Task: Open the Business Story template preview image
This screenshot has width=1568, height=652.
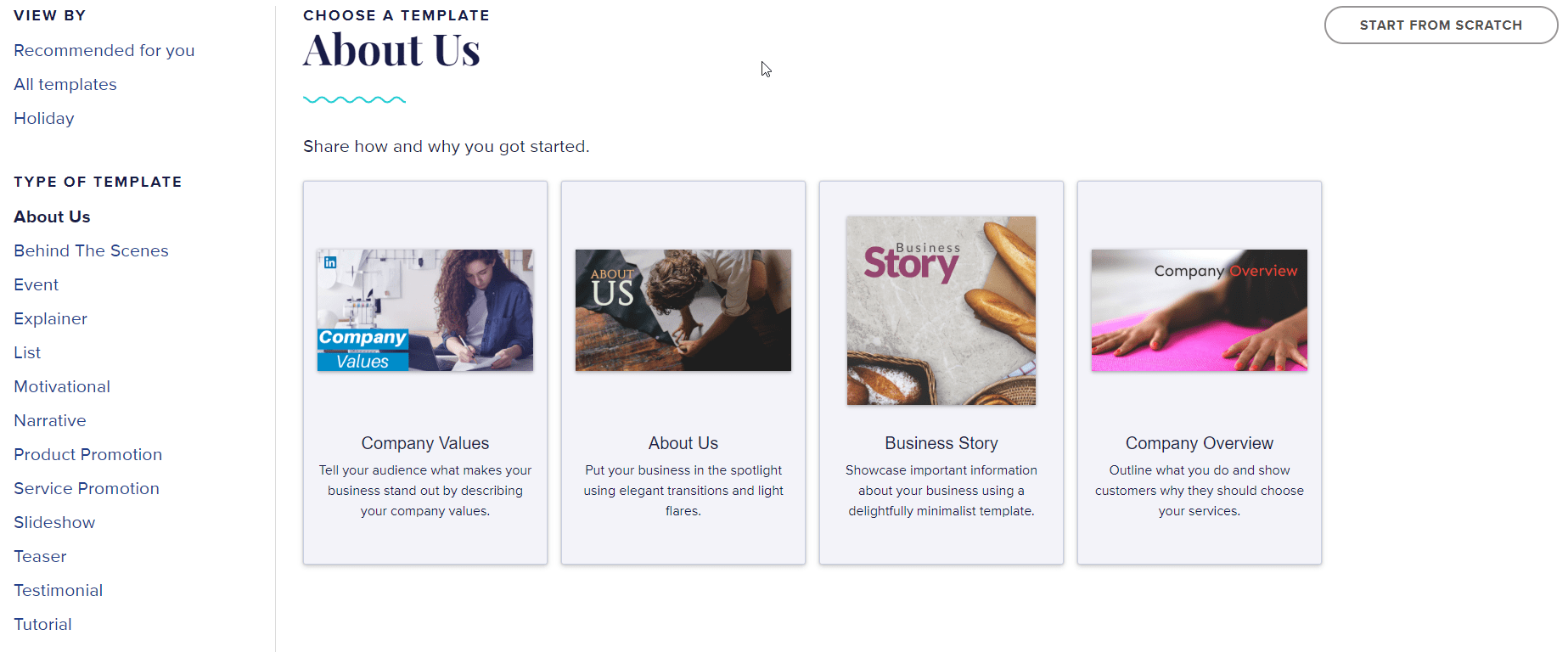Action: click(x=941, y=310)
